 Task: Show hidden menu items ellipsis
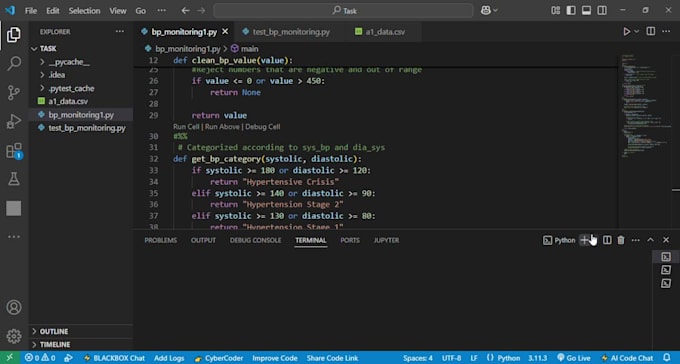point(161,10)
